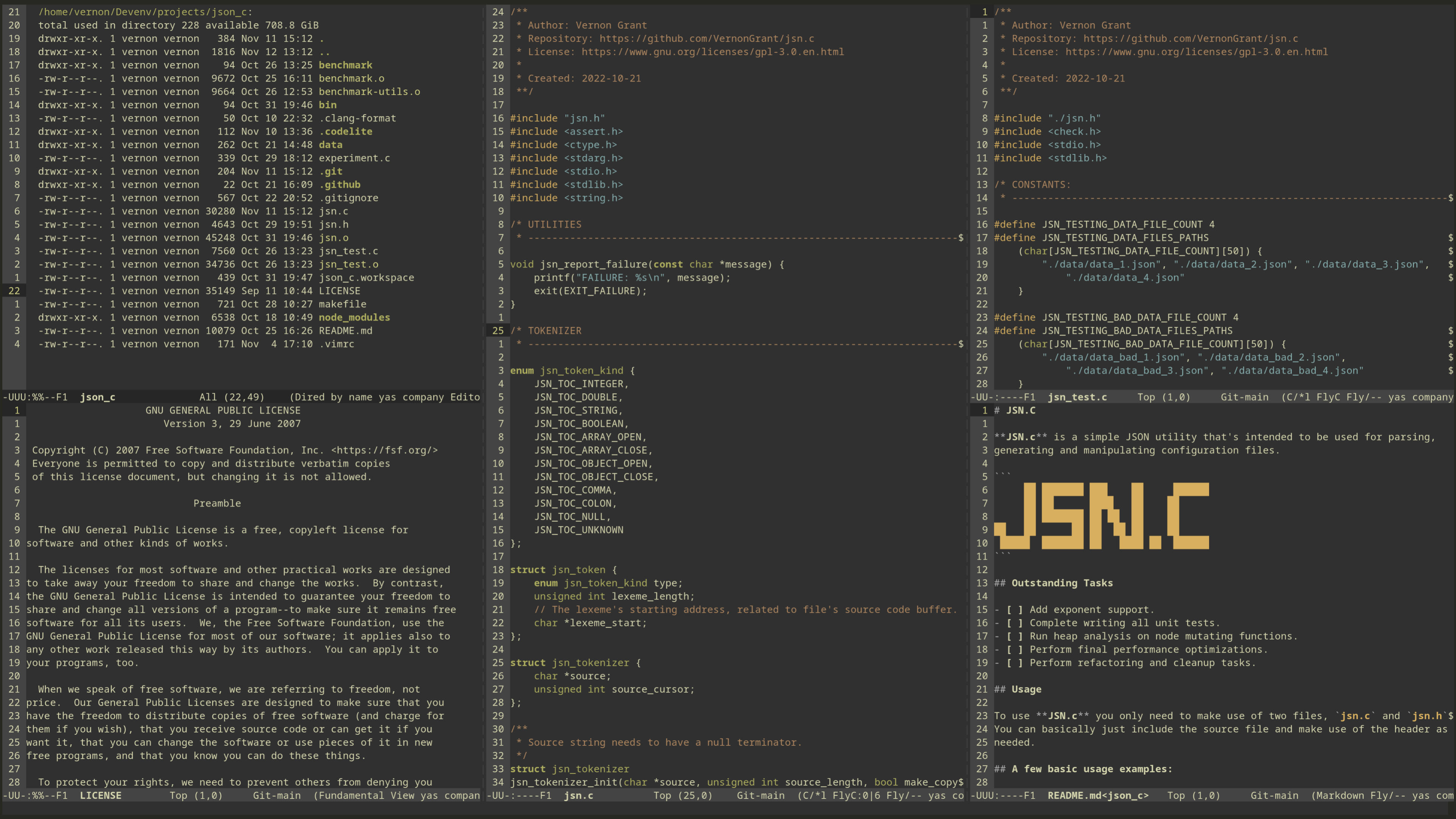Open GitHub repository URL in jsn_test.c
The height and width of the screenshot is (819, 1456).
coord(1190,38)
